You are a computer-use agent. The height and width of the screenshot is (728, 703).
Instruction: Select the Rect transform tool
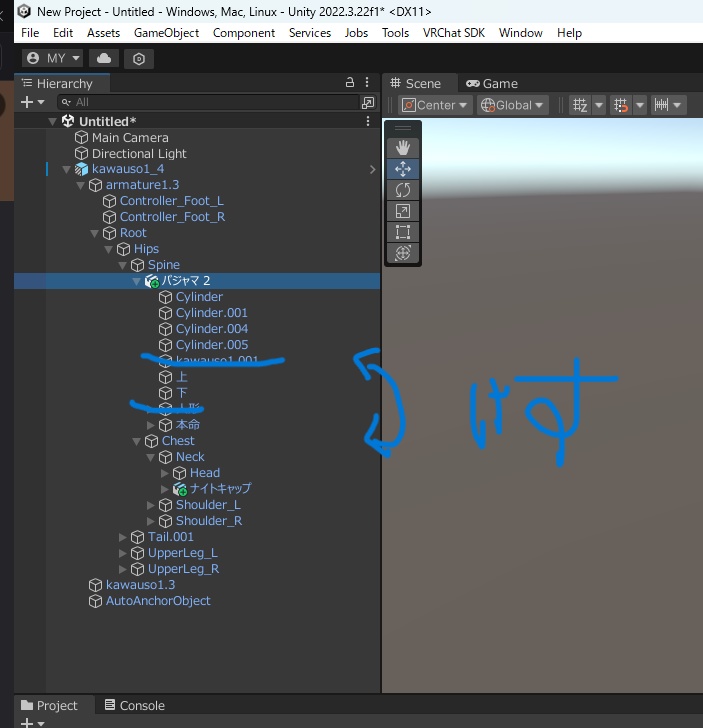coord(403,232)
